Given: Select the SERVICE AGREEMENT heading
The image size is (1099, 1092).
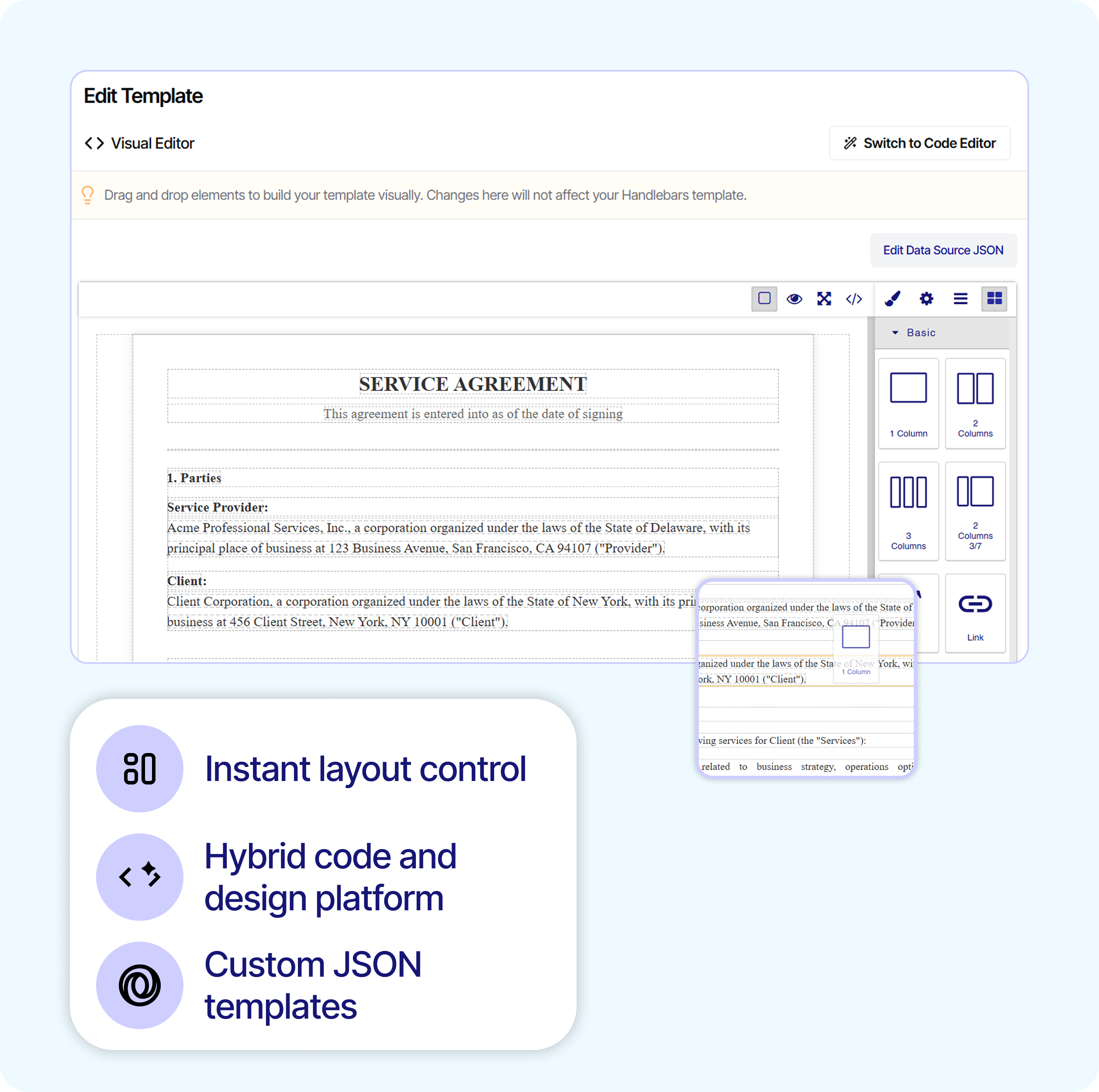Looking at the screenshot, I should click(x=472, y=384).
